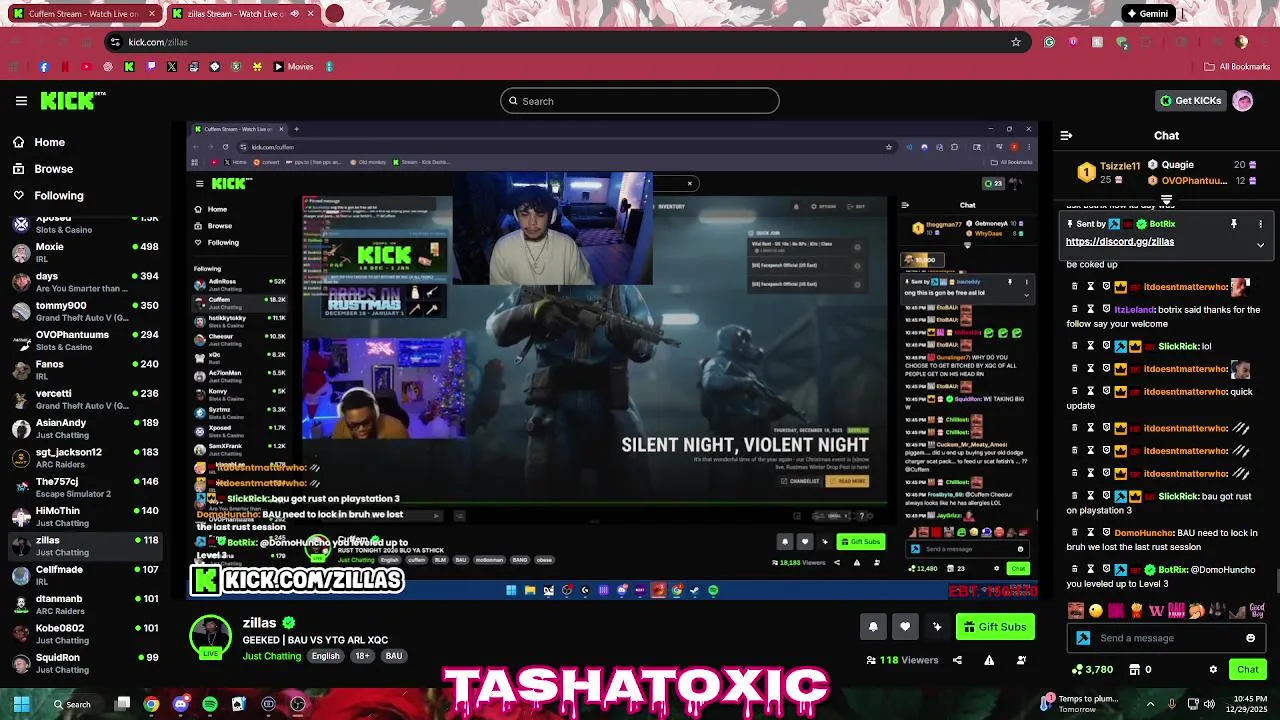This screenshot has width=1280, height=720.
Task: Open tommy900's channel from the sidebar
Action: 85,311
